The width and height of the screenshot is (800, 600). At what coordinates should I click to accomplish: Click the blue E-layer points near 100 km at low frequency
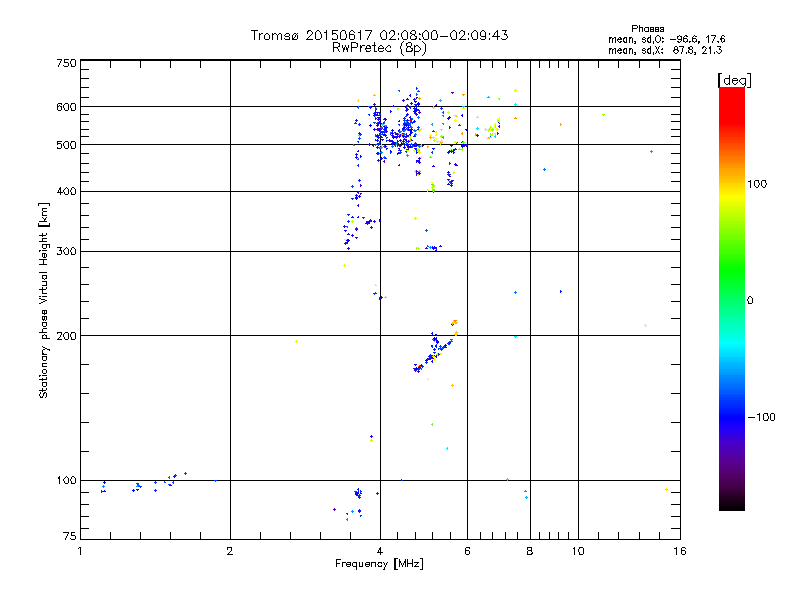[x=143, y=482]
